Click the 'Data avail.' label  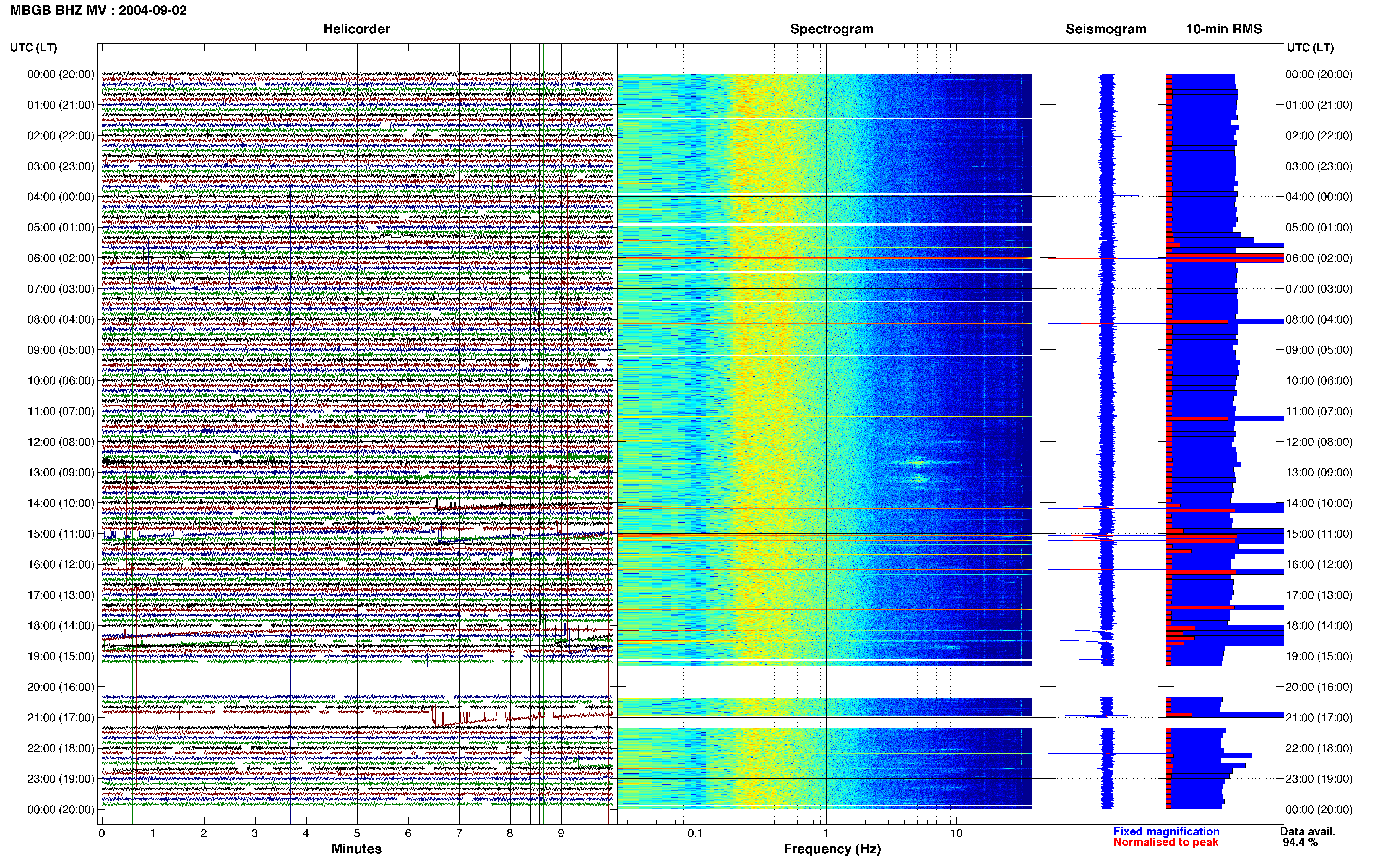[1308, 831]
